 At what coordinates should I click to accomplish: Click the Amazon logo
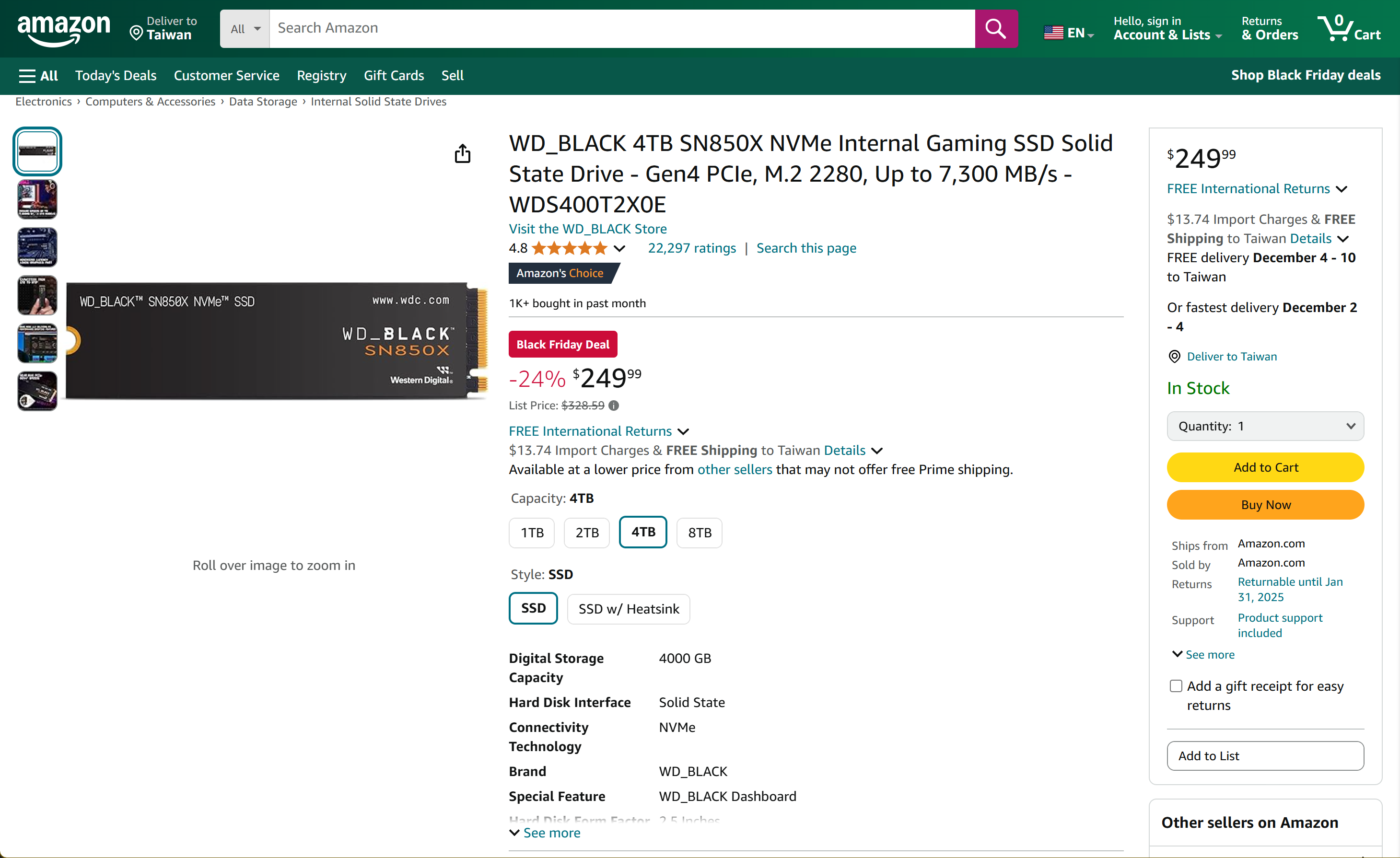point(64,30)
